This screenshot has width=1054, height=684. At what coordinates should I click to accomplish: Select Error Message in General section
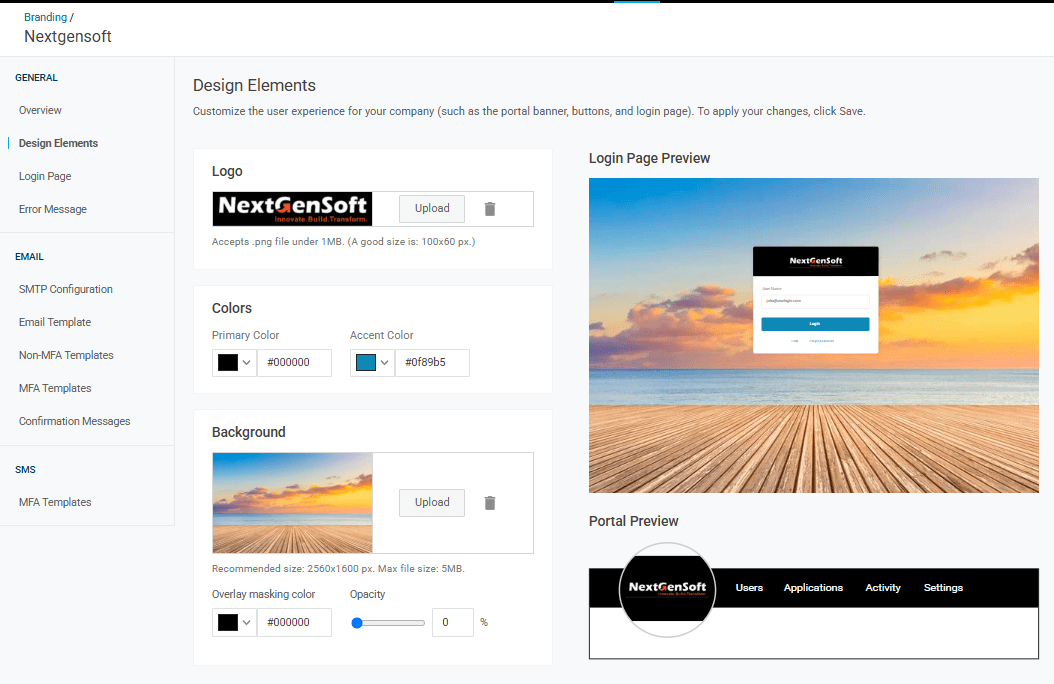coord(53,209)
